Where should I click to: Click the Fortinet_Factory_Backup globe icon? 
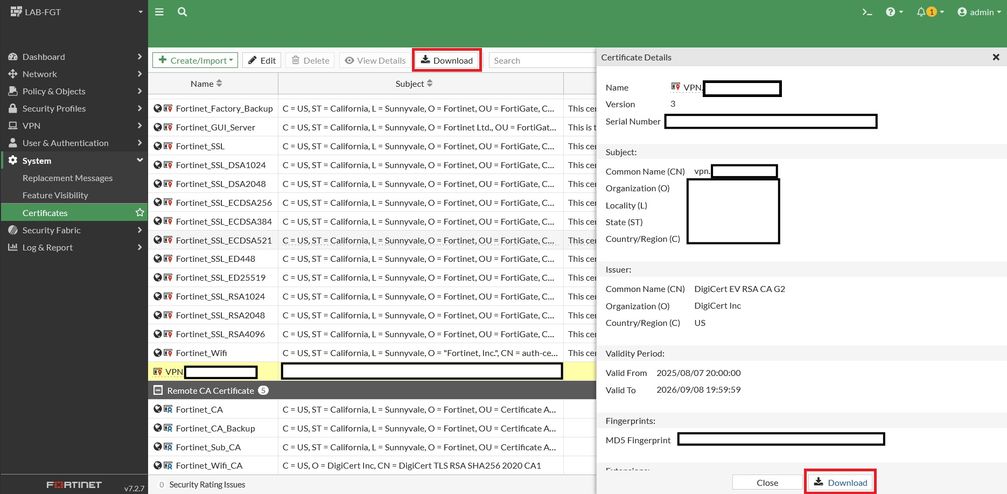point(157,109)
